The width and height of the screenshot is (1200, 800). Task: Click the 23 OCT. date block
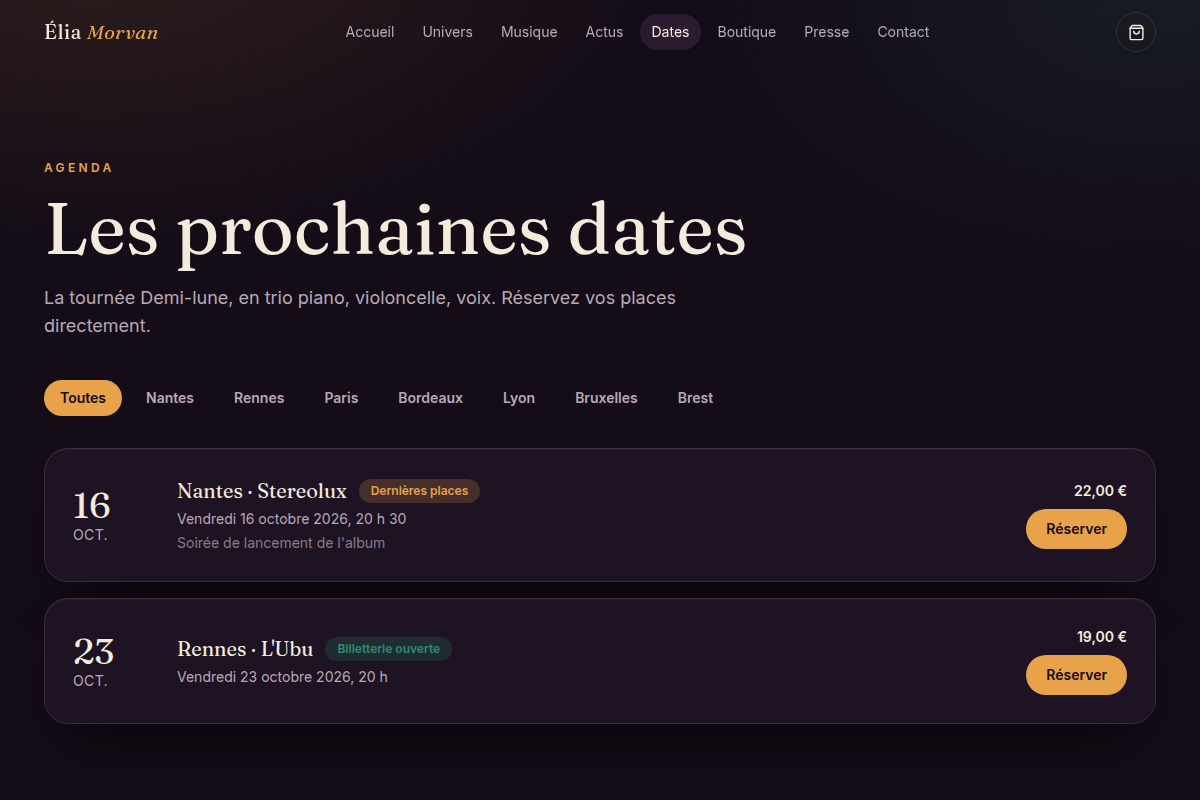[x=93, y=661]
